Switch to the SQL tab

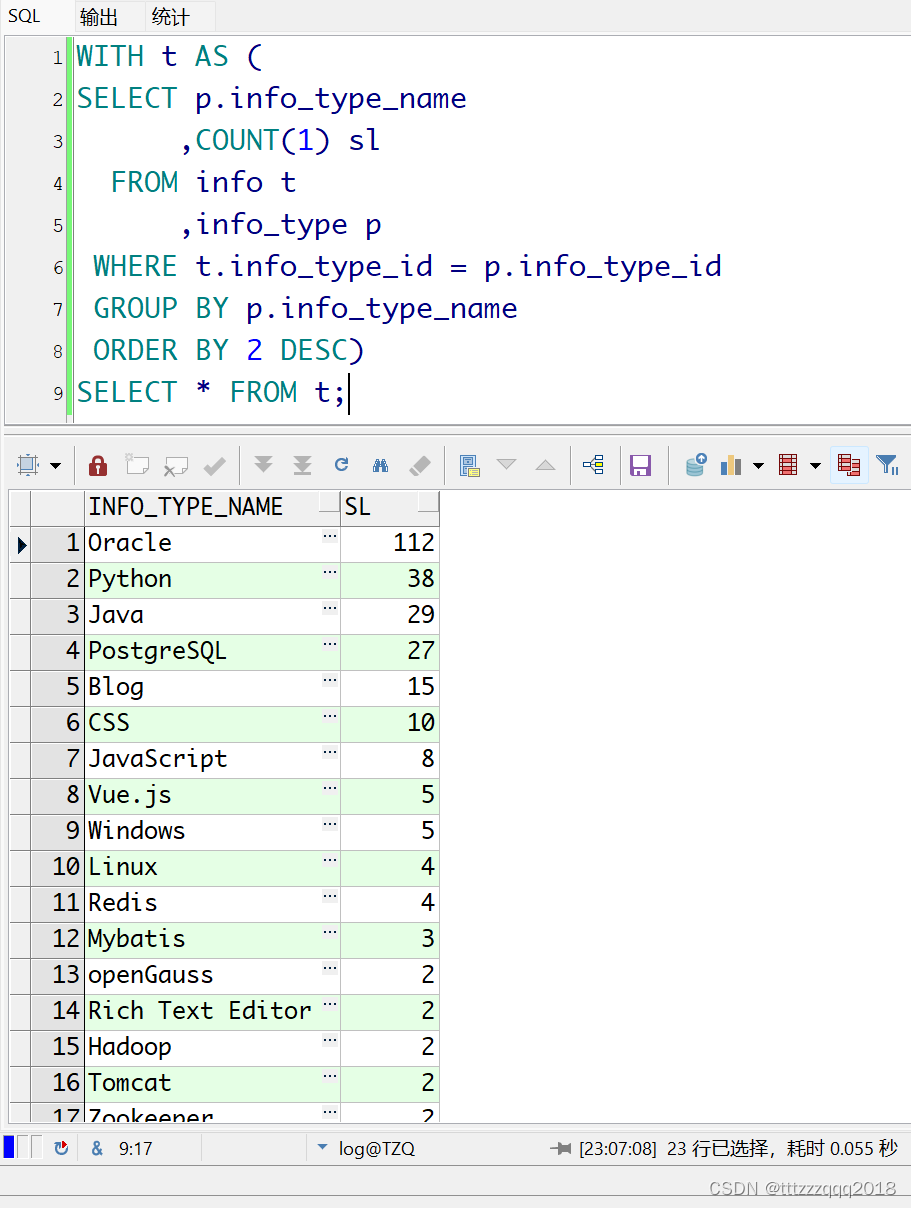[24, 16]
